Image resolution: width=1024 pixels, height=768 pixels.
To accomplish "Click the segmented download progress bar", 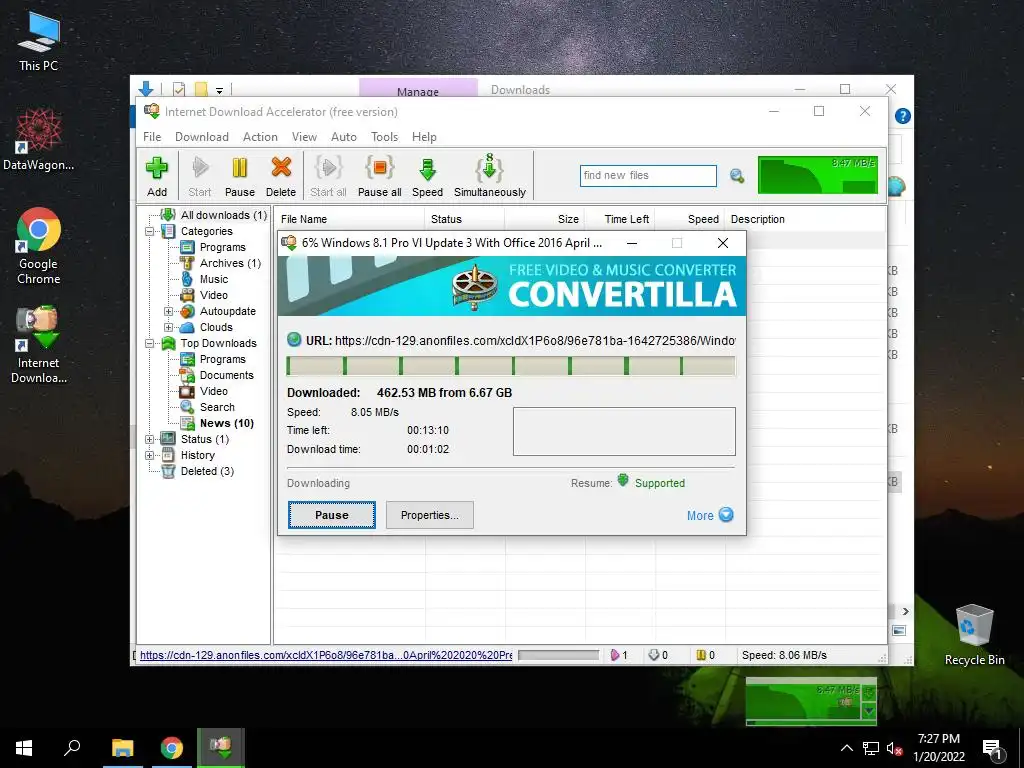I will tap(511, 366).
